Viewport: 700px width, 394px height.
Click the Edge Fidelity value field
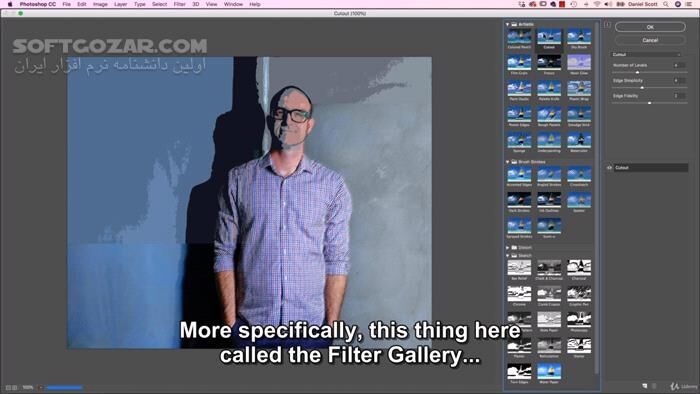679,95
